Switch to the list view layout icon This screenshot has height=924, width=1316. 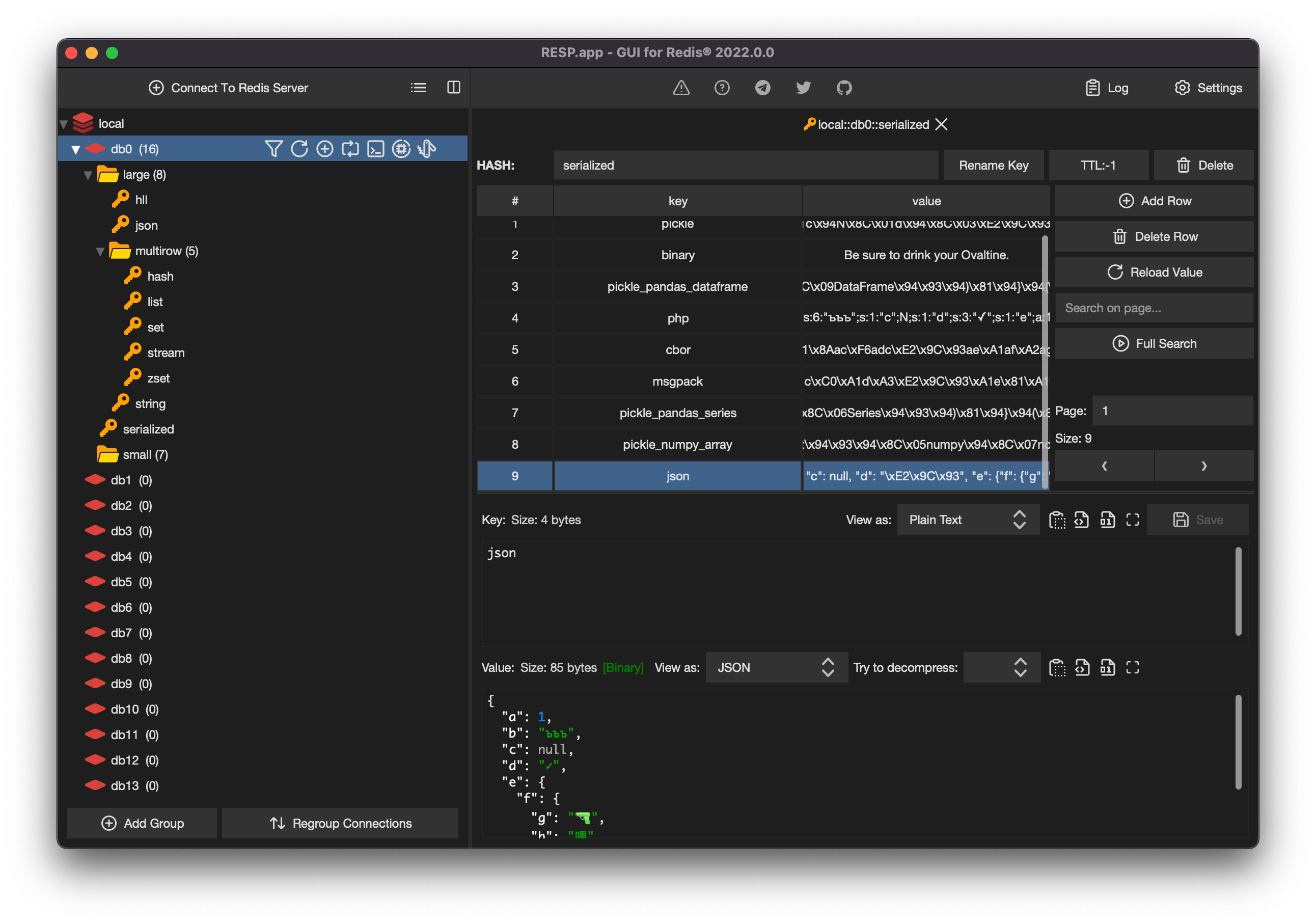(419, 88)
